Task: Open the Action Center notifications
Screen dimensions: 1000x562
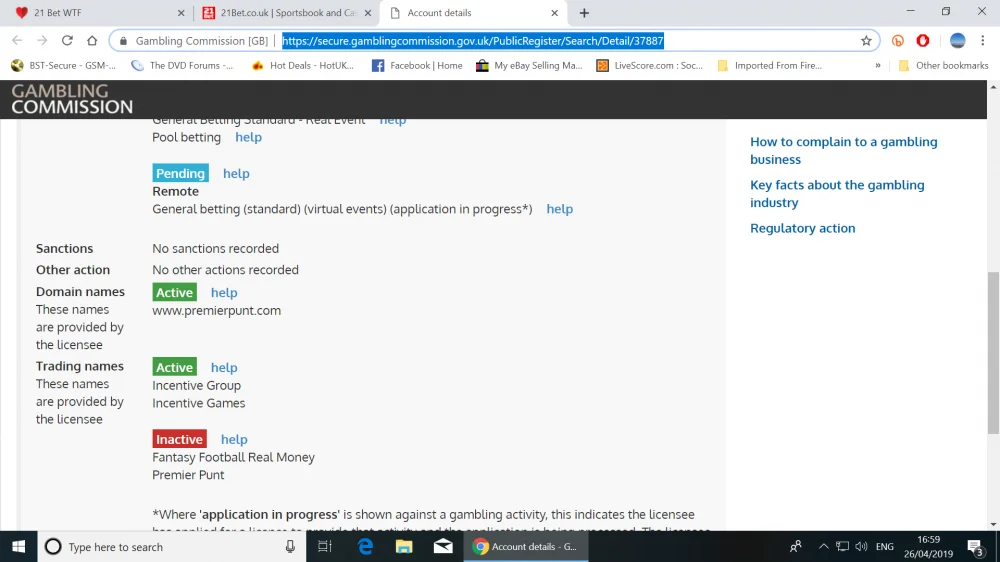Action: [x=975, y=547]
